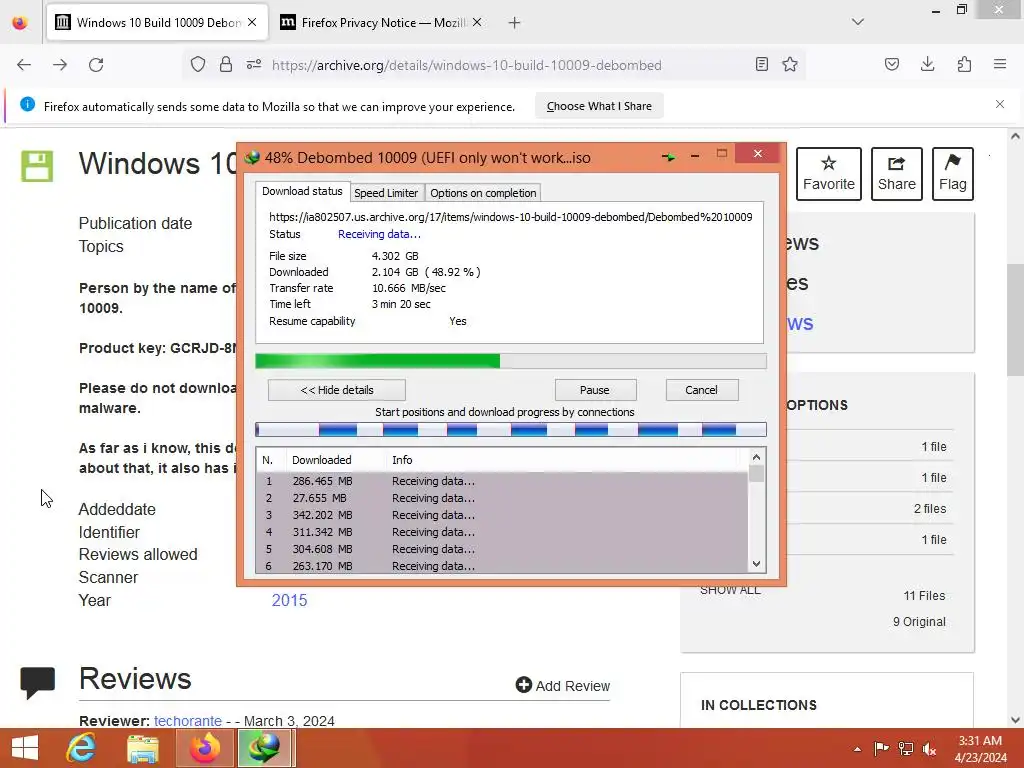
Task: Toggle reader view icon
Action: 761,64
